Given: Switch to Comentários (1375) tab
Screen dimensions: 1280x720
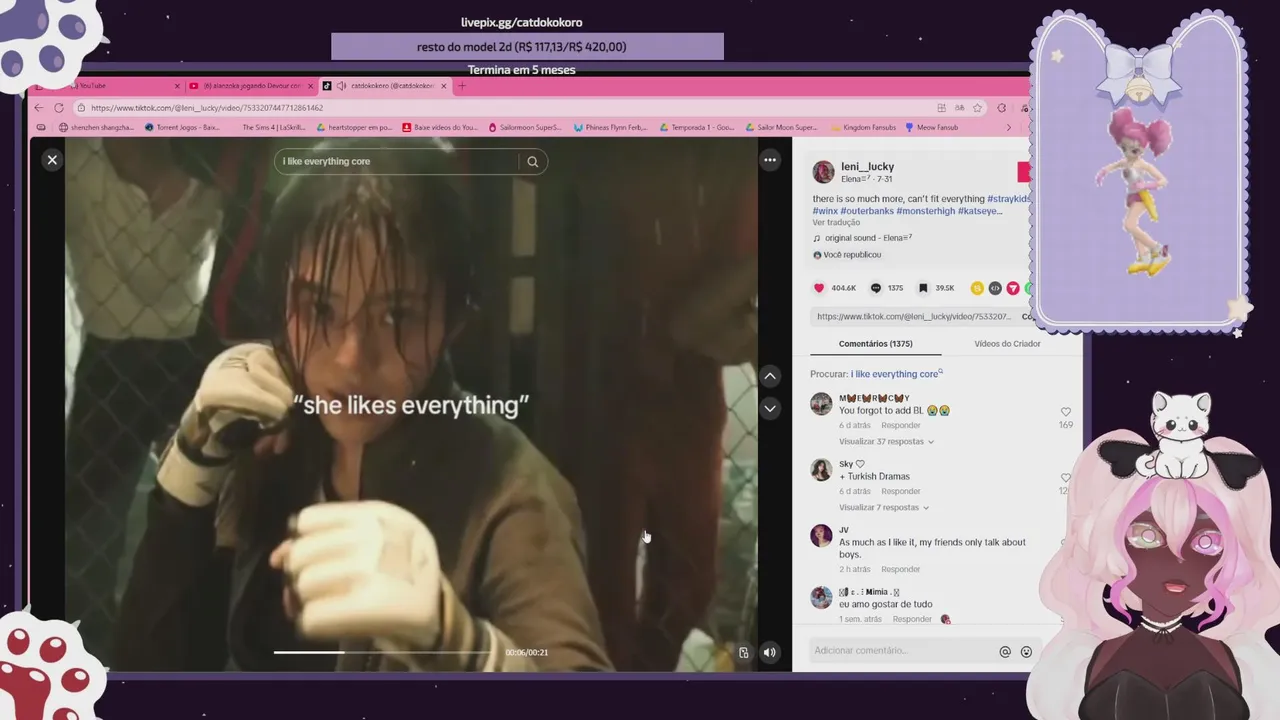Looking at the screenshot, I should click(875, 344).
